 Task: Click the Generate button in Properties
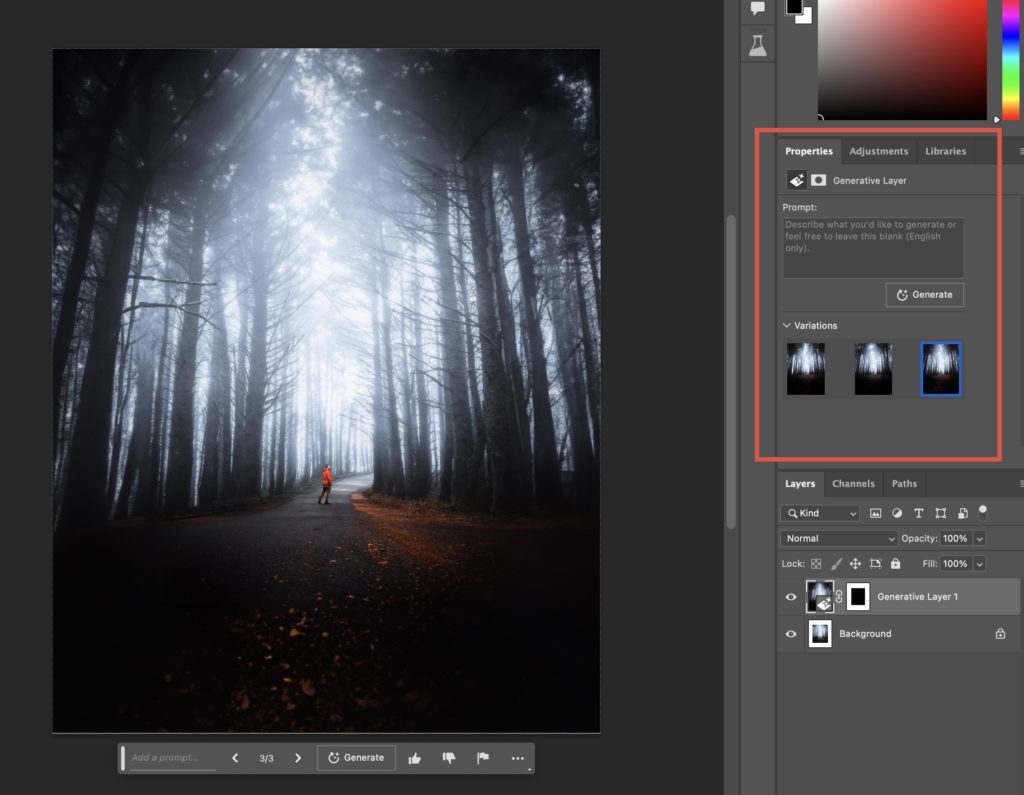pyautogui.click(x=924, y=294)
